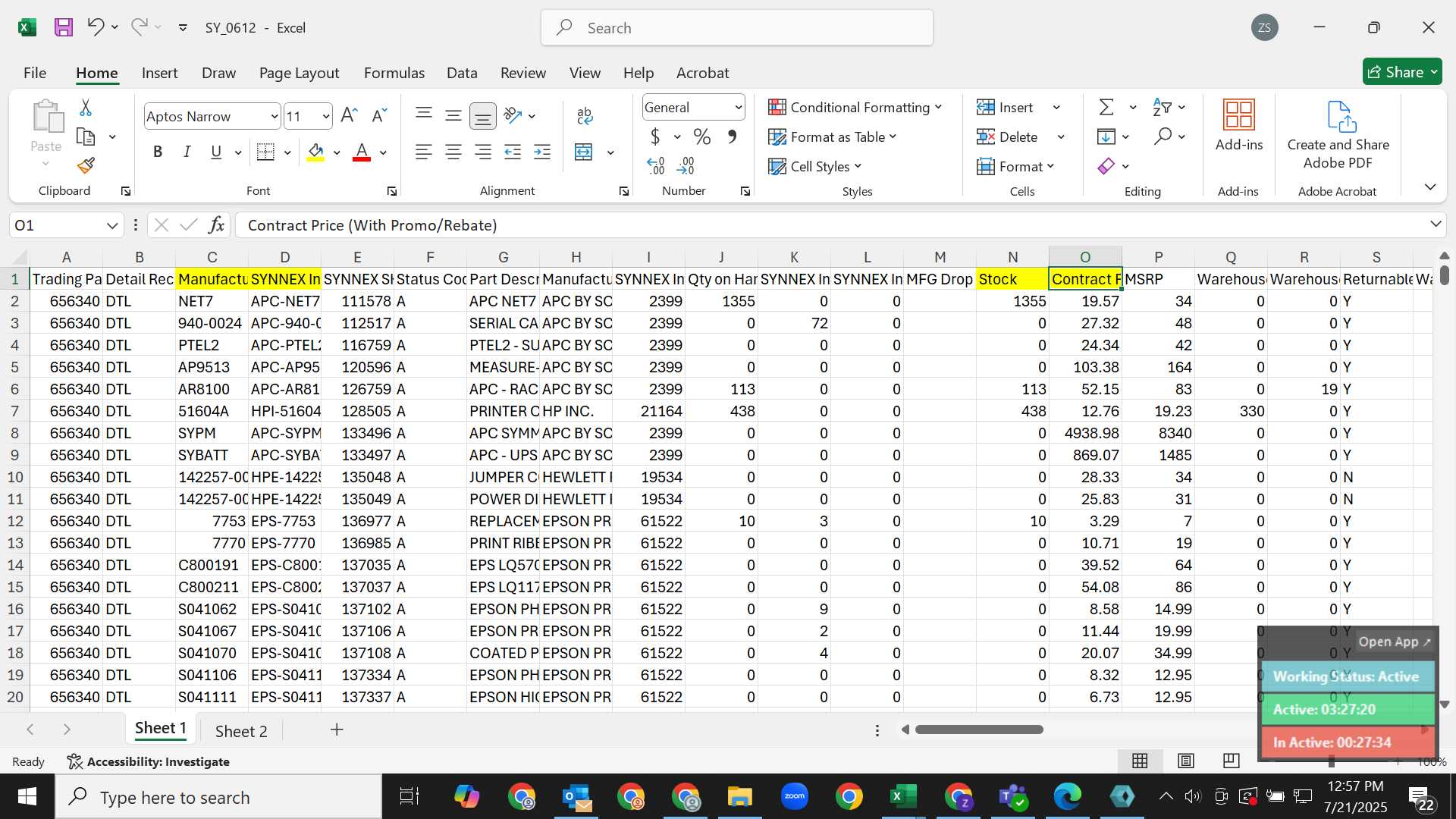Apply Comma Style icon

coord(732,136)
